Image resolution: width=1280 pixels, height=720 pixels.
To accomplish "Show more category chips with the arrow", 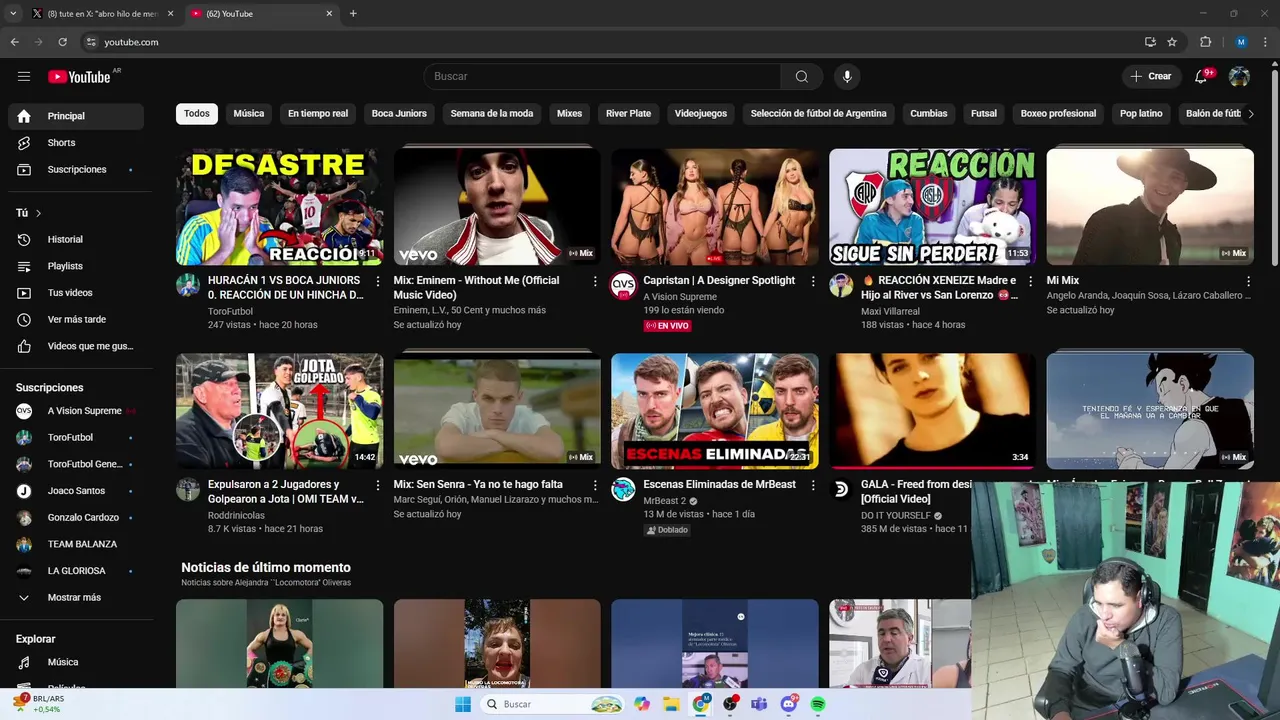I will (x=1250, y=114).
